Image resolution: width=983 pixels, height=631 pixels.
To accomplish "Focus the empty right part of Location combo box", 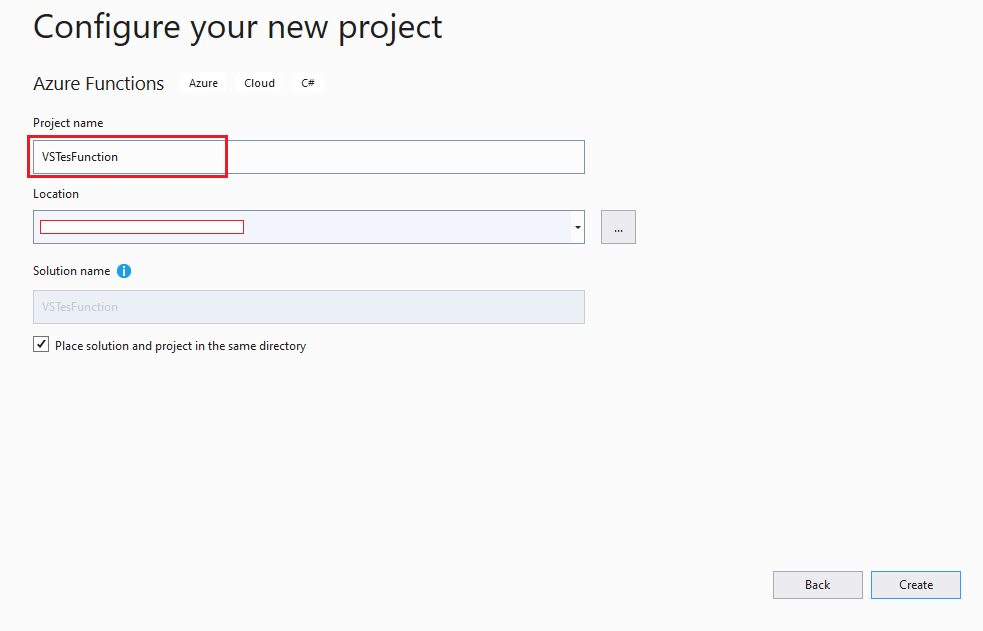I will (407, 227).
